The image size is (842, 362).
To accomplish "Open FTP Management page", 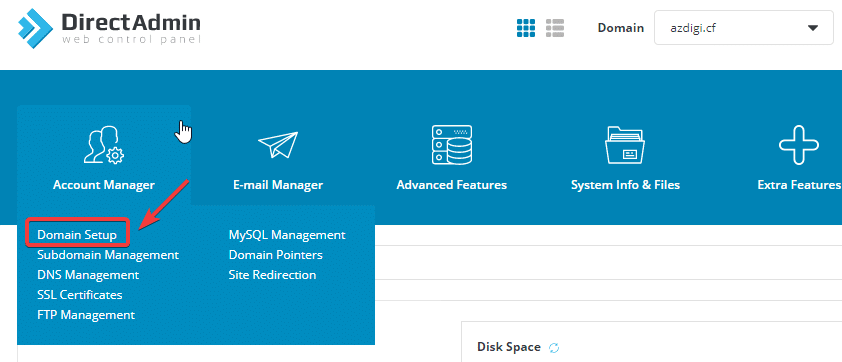I will coord(86,315).
